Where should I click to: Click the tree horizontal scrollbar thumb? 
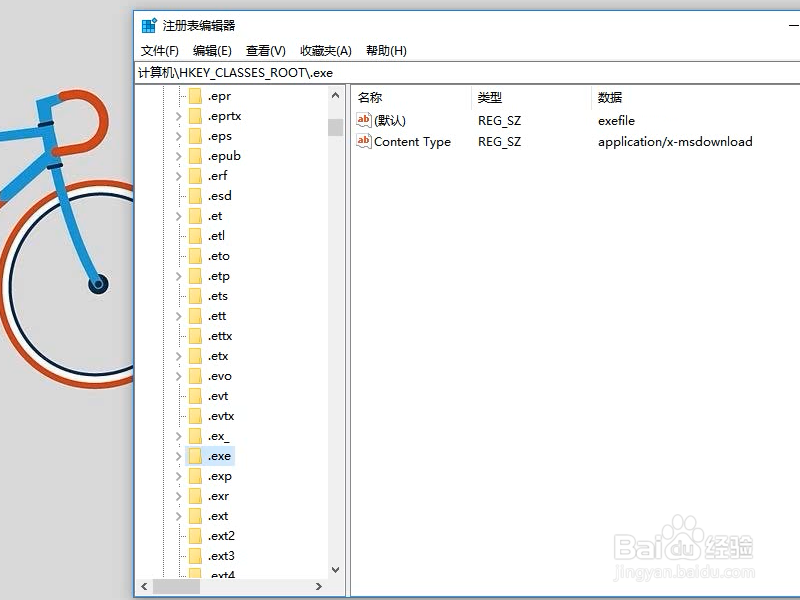177,586
